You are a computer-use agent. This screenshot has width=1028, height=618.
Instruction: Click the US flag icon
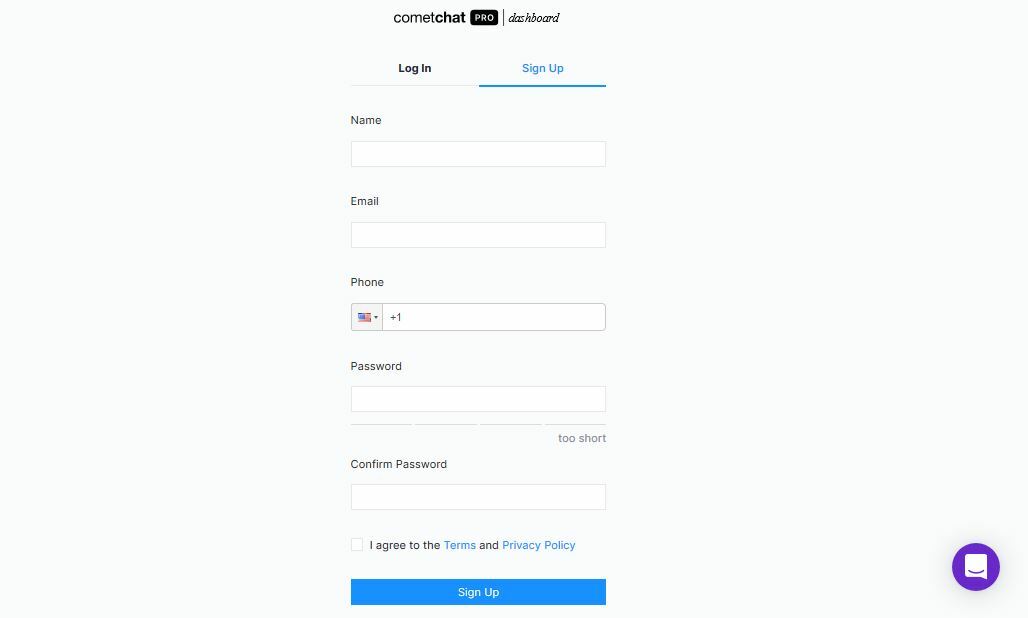(x=364, y=317)
